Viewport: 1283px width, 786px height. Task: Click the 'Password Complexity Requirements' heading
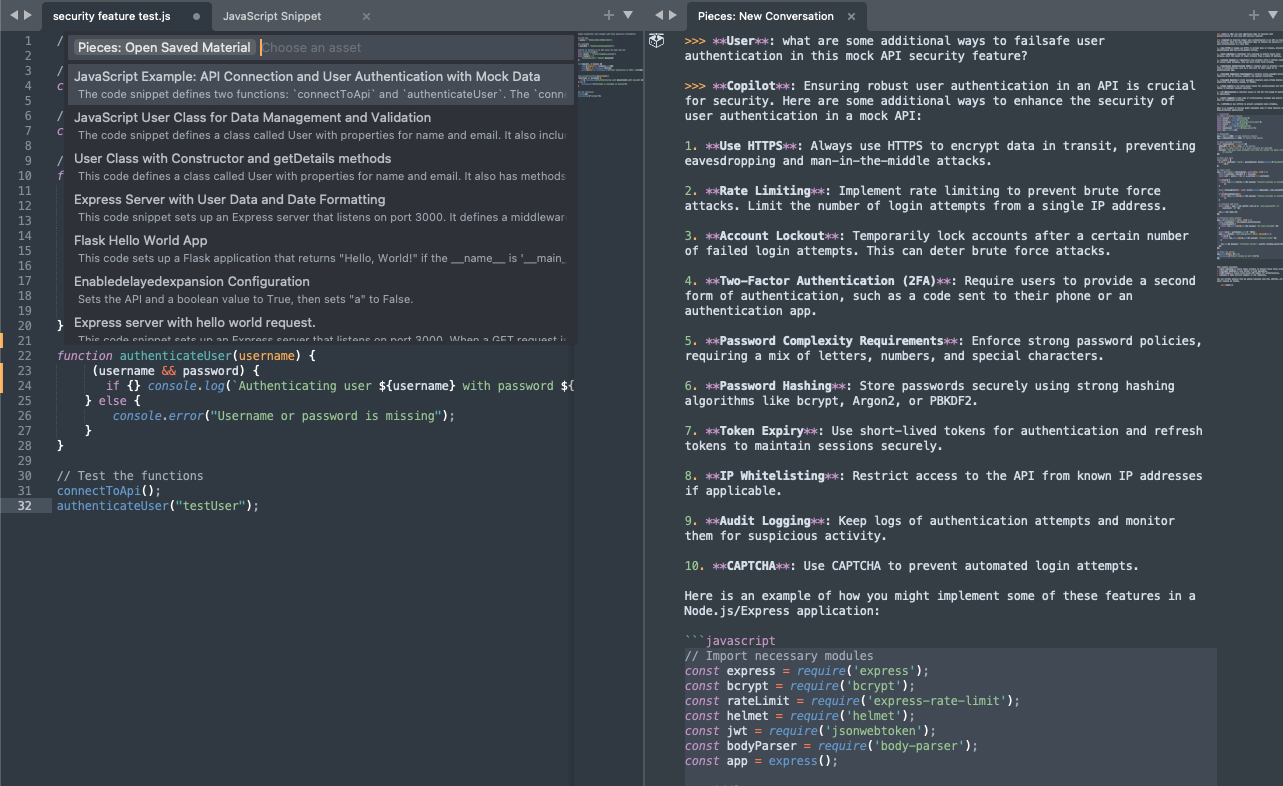(x=832, y=341)
